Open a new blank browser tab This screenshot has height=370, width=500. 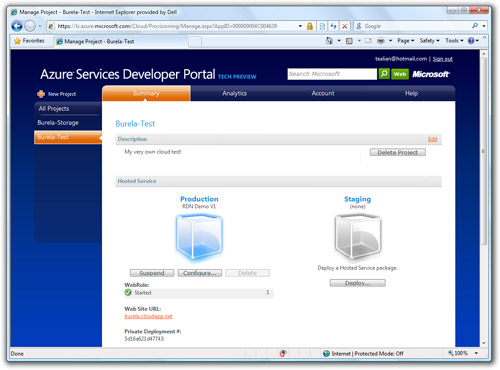tap(195, 42)
